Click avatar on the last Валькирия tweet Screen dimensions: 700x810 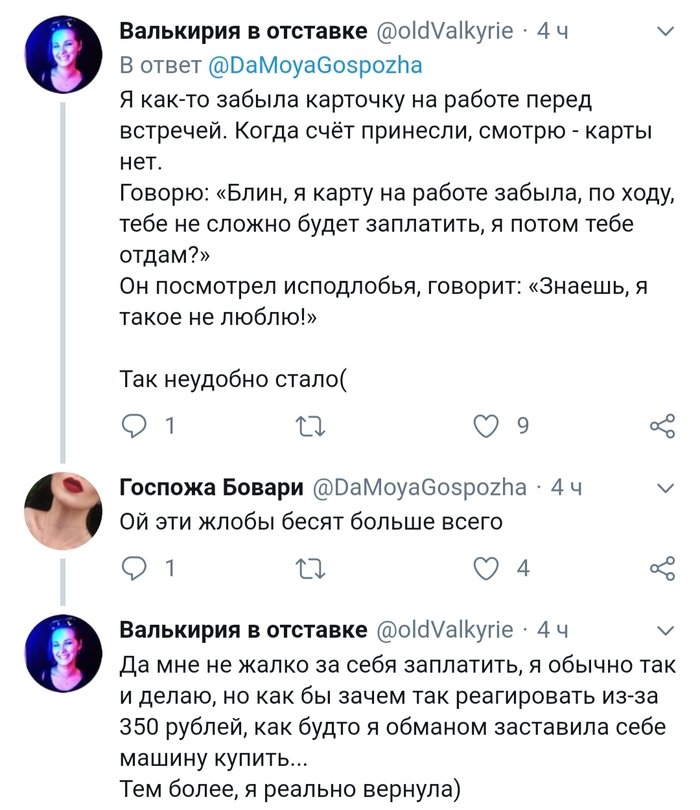coord(63,654)
